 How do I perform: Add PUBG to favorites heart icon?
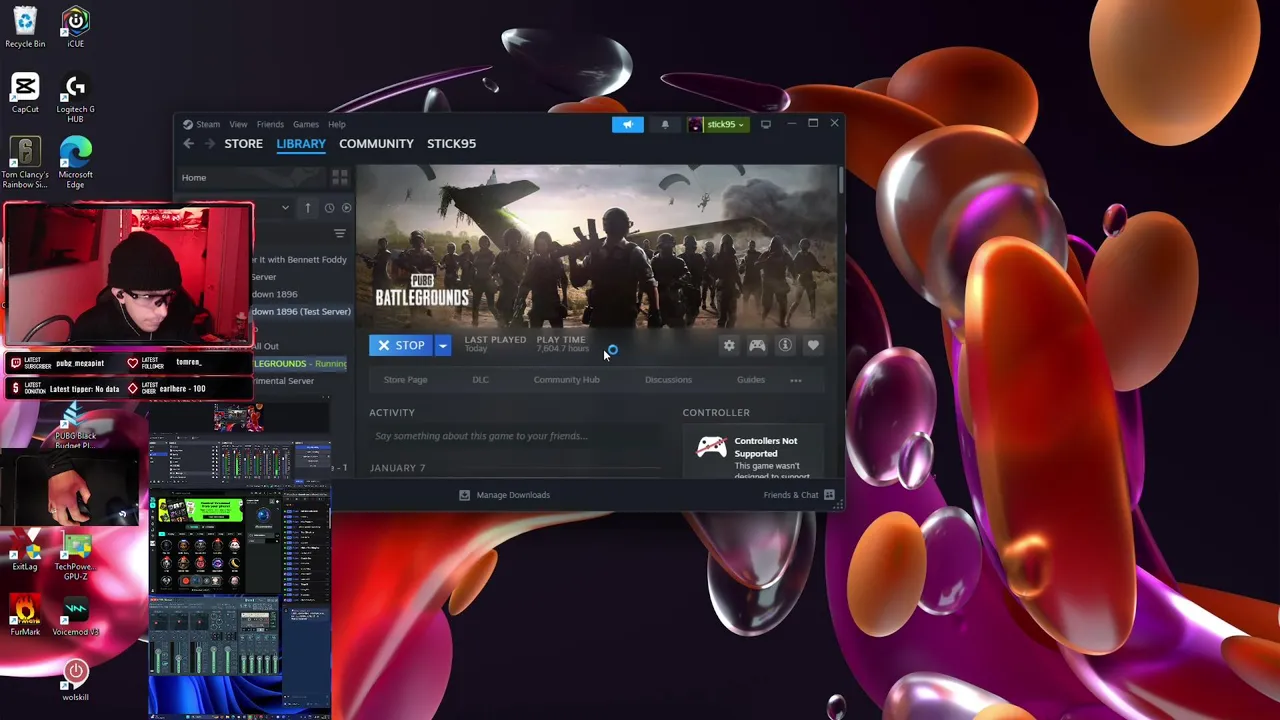click(813, 345)
